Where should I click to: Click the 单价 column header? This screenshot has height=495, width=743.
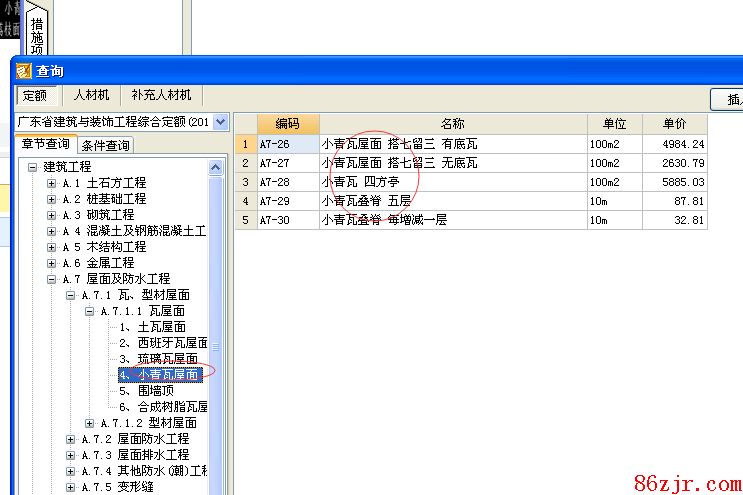tap(674, 124)
